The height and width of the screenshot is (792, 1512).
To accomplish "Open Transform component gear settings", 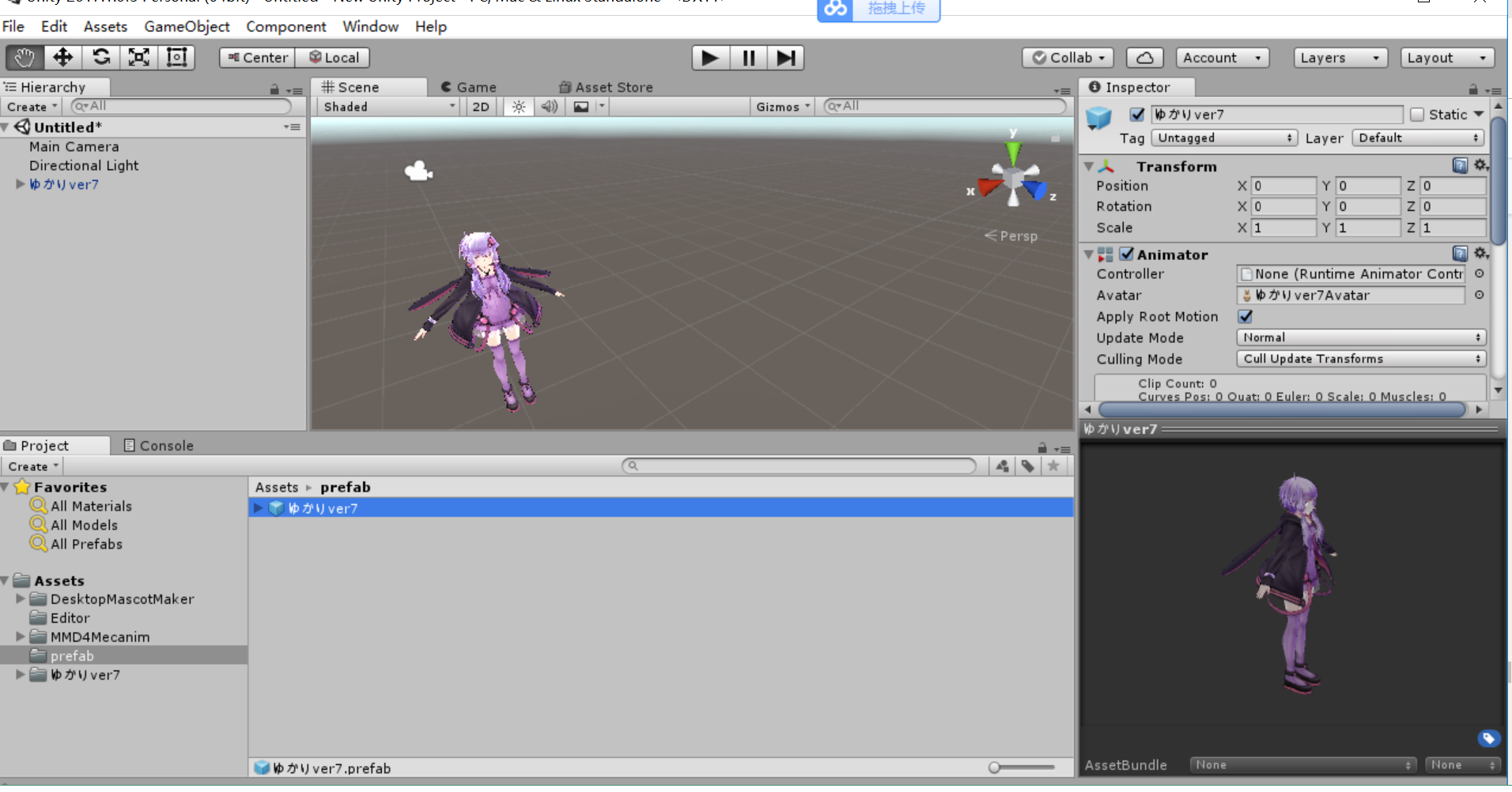I will point(1480,165).
